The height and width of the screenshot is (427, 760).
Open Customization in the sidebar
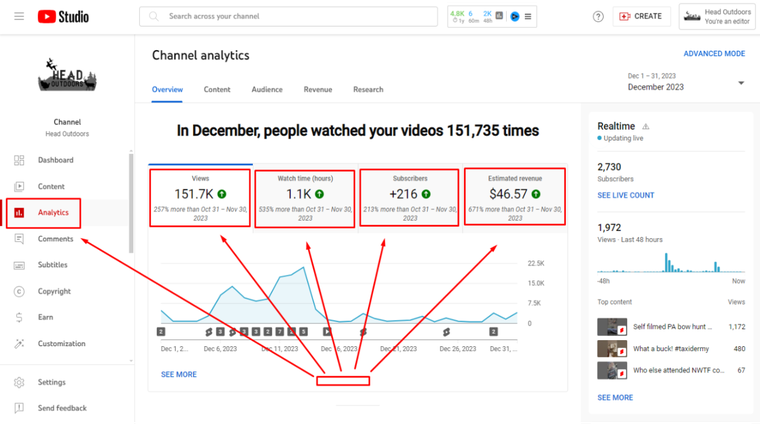click(x=62, y=343)
